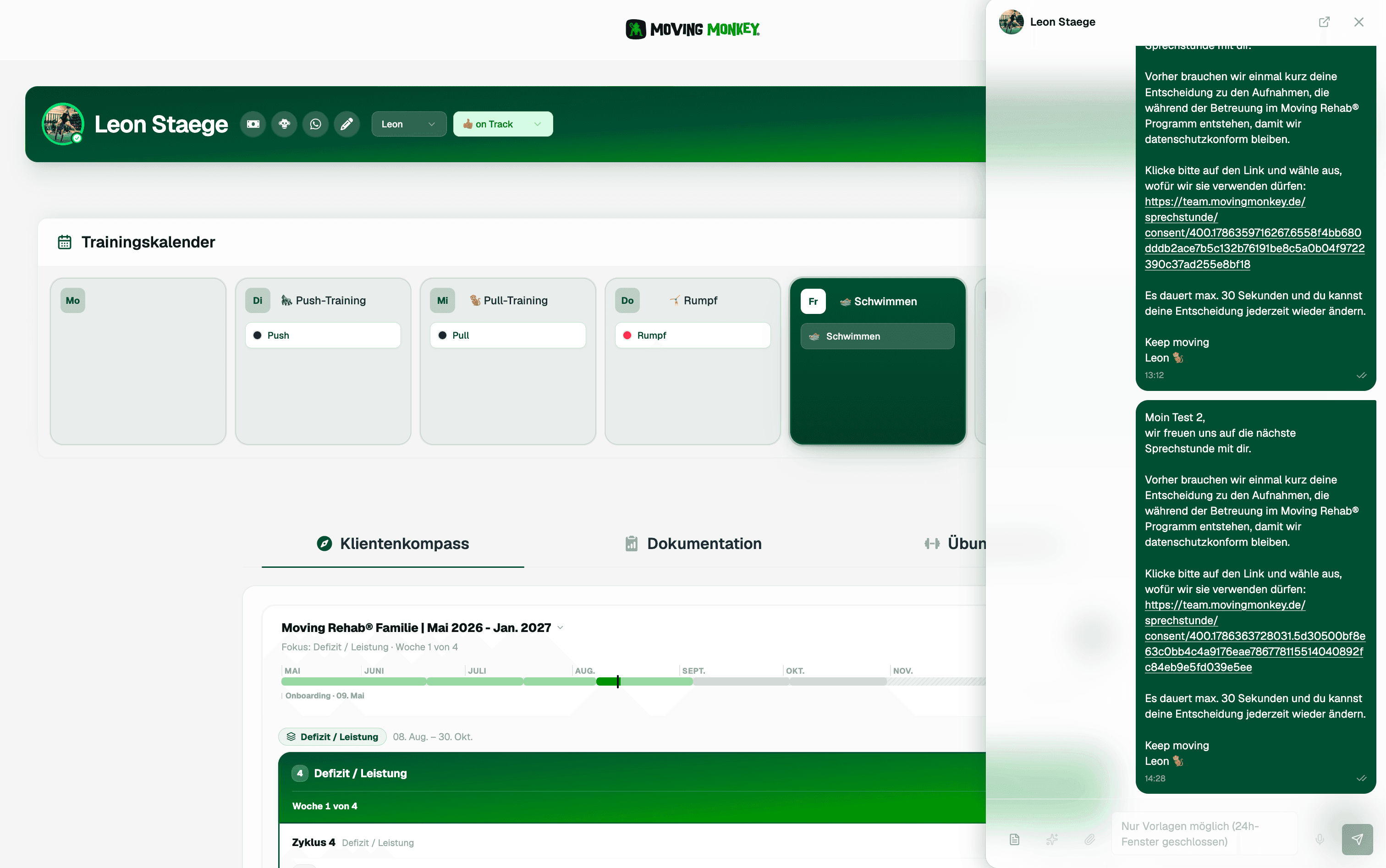Image resolution: width=1386 pixels, height=868 pixels.
Task: Click the "Moin Test 2," greeting in chat
Action: [1175, 418]
